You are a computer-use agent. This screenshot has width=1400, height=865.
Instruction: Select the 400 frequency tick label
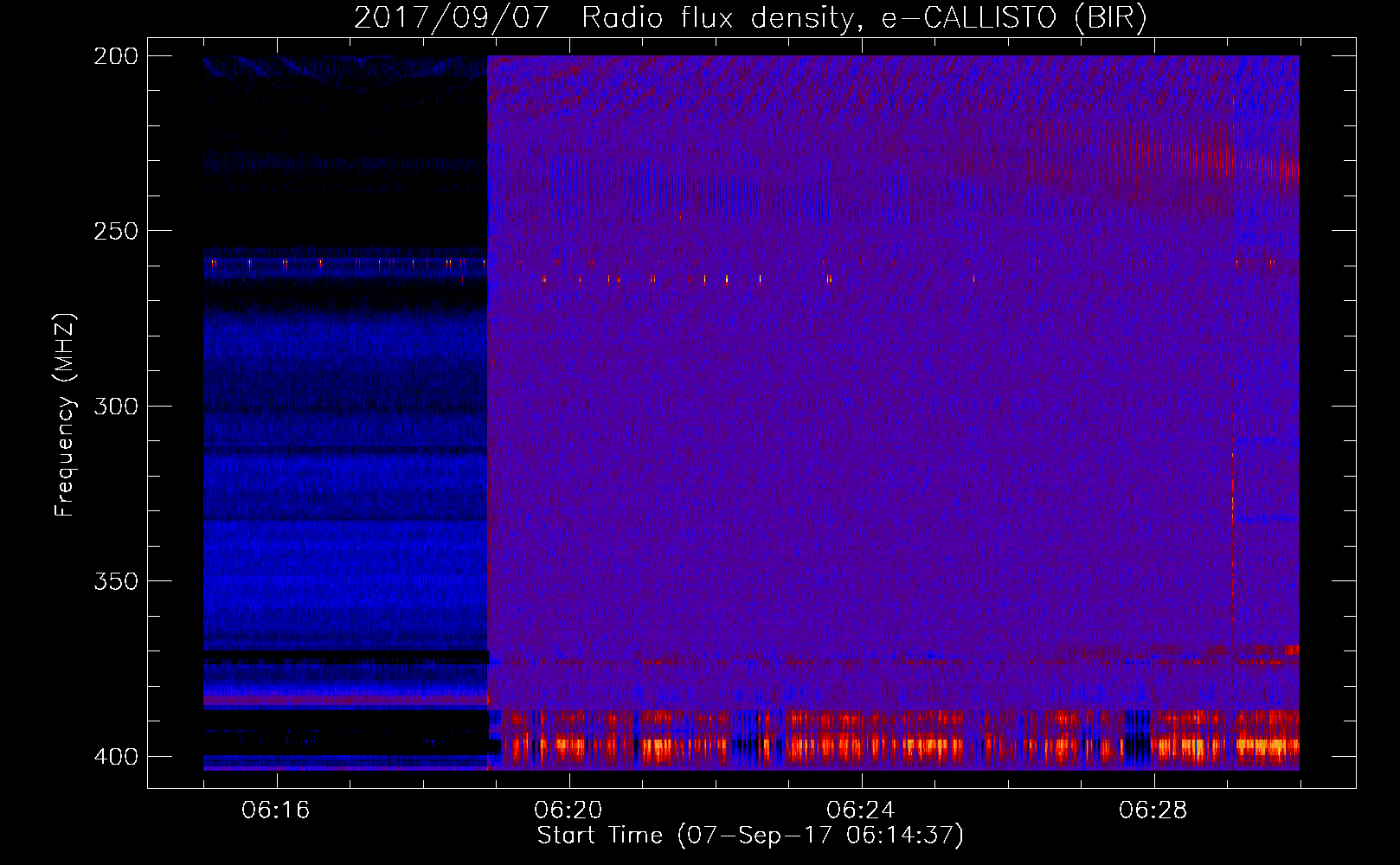click(x=115, y=756)
